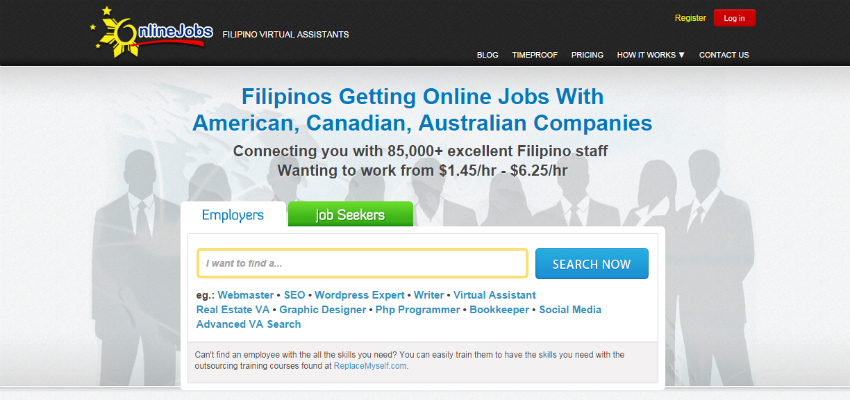Image resolution: width=850 pixels, height=400 pixels.
Task: Open the CONTACT US page
Action: 724,55
